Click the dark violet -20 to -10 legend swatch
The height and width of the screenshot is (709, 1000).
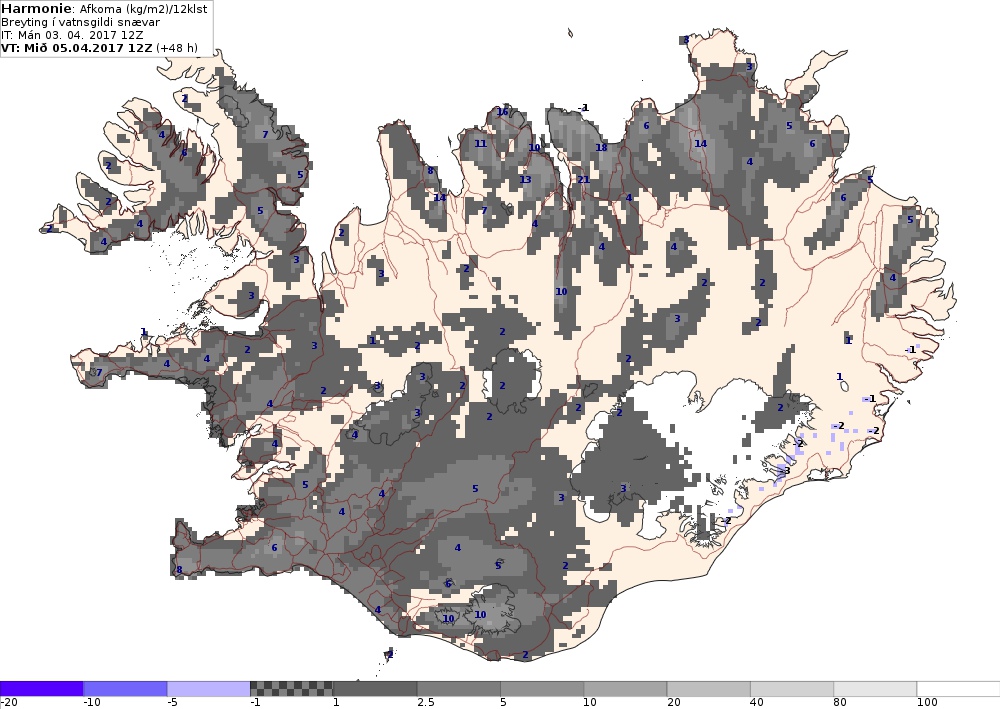coord(41,689)
